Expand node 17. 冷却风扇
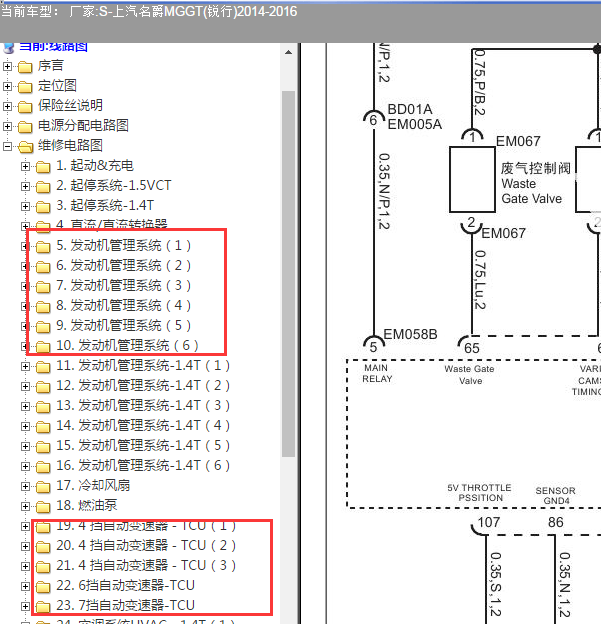Screen dimensions: 601x624 25,486
